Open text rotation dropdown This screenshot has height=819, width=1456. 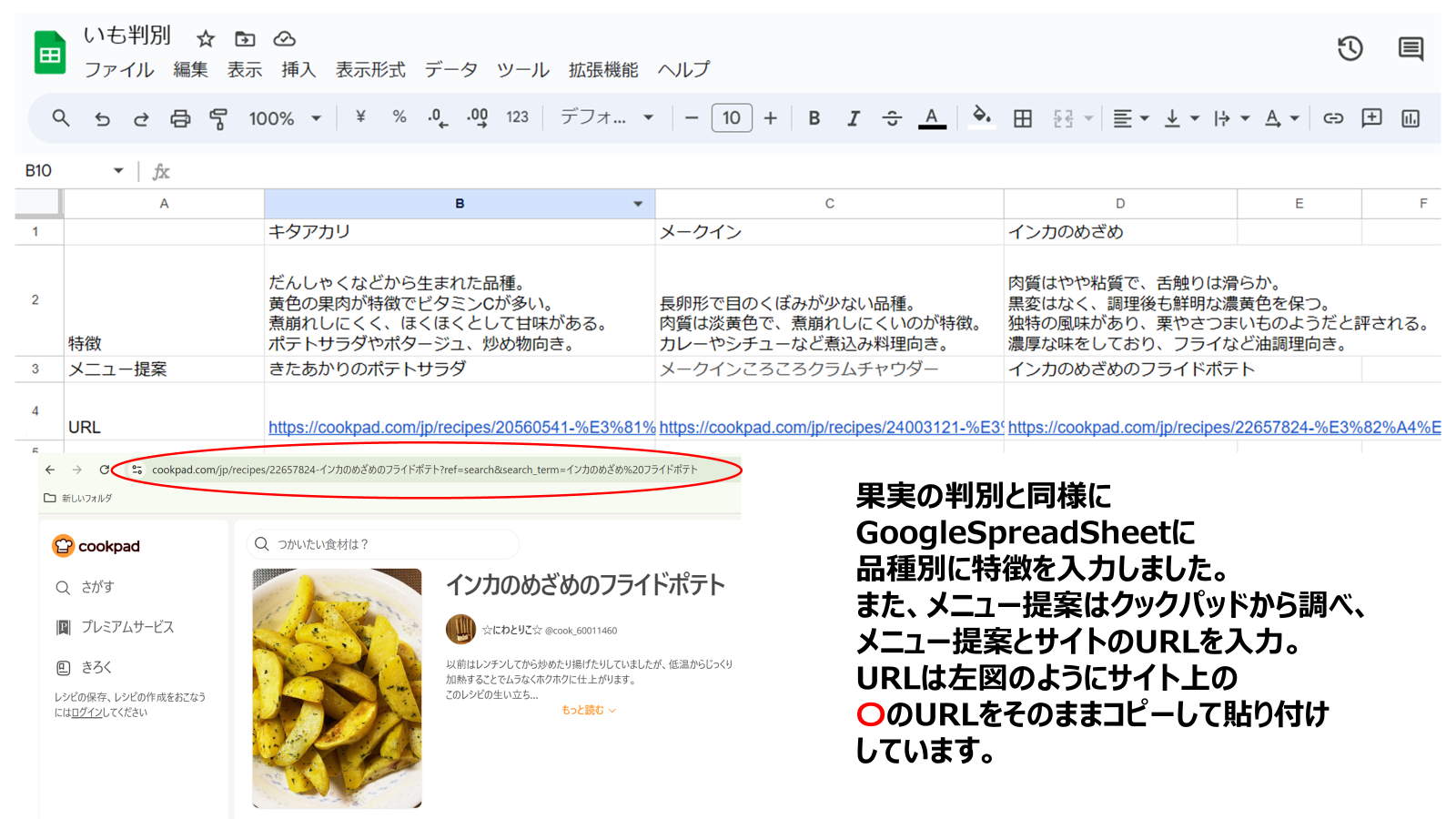click(x=1282, y=118)
